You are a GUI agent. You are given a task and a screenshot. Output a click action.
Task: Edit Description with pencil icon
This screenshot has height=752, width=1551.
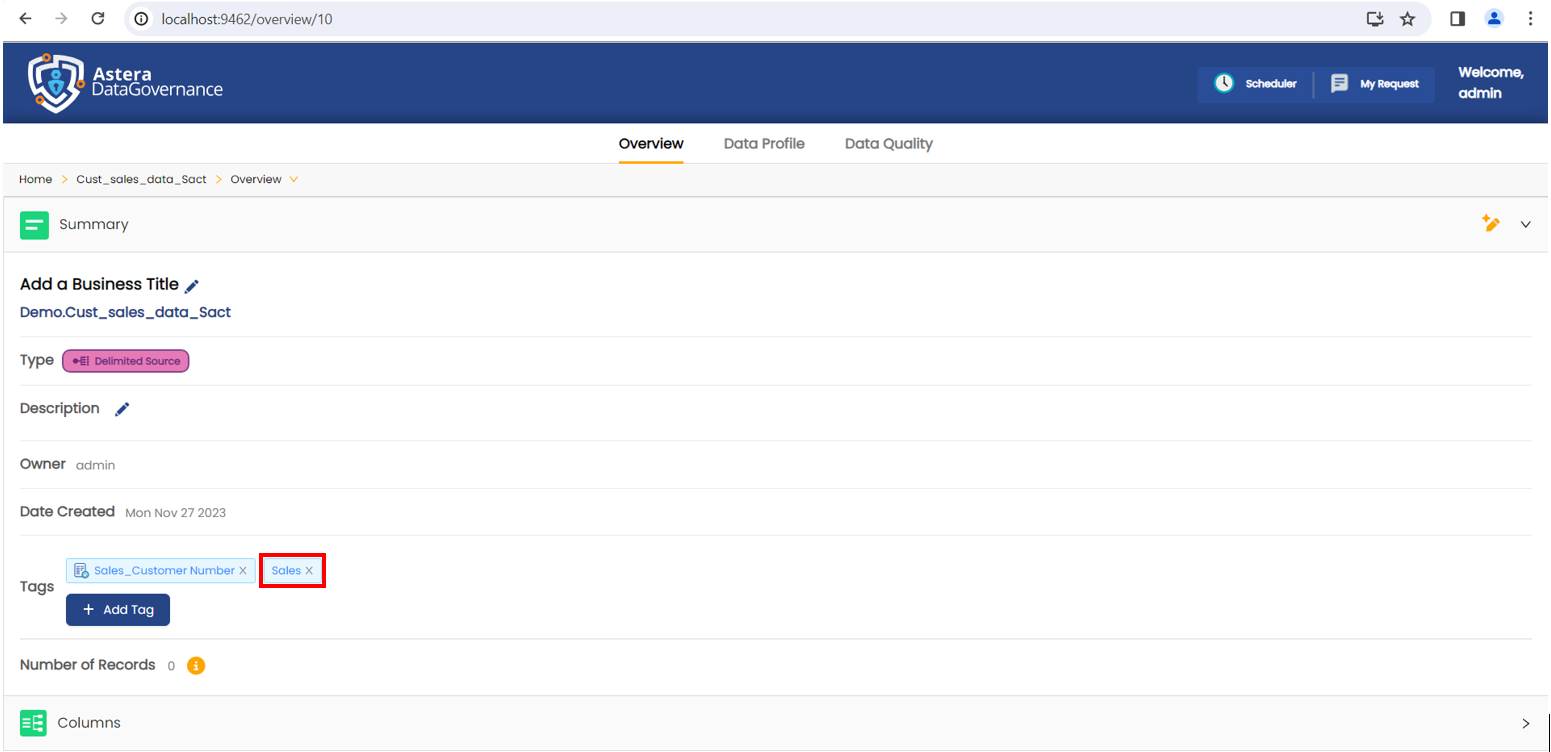pos(122,409)
